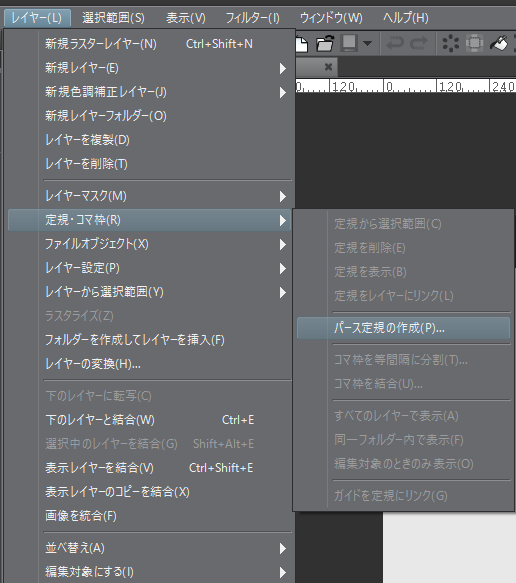Click the Fill paint bucket icon
The width and height of the screenshot is (516, 583).
point(499,44)
